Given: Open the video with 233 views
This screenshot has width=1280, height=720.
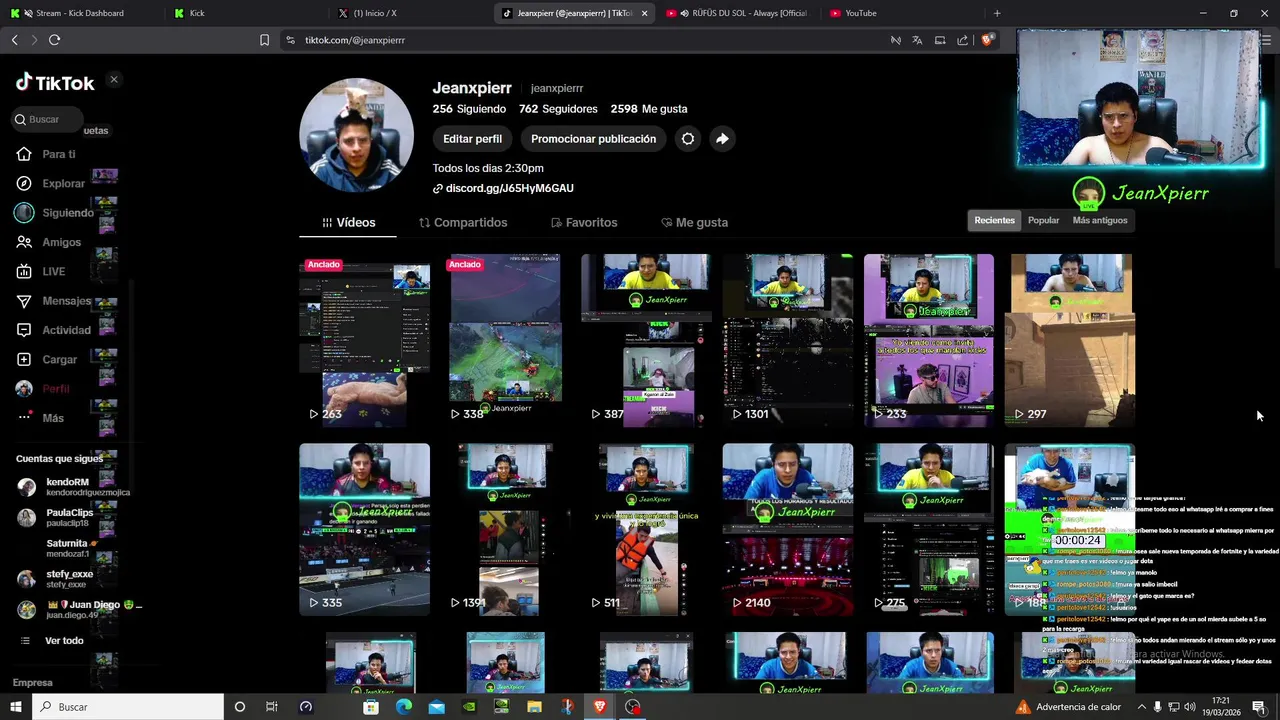Looking at the screenshot, I should (929, 340).
